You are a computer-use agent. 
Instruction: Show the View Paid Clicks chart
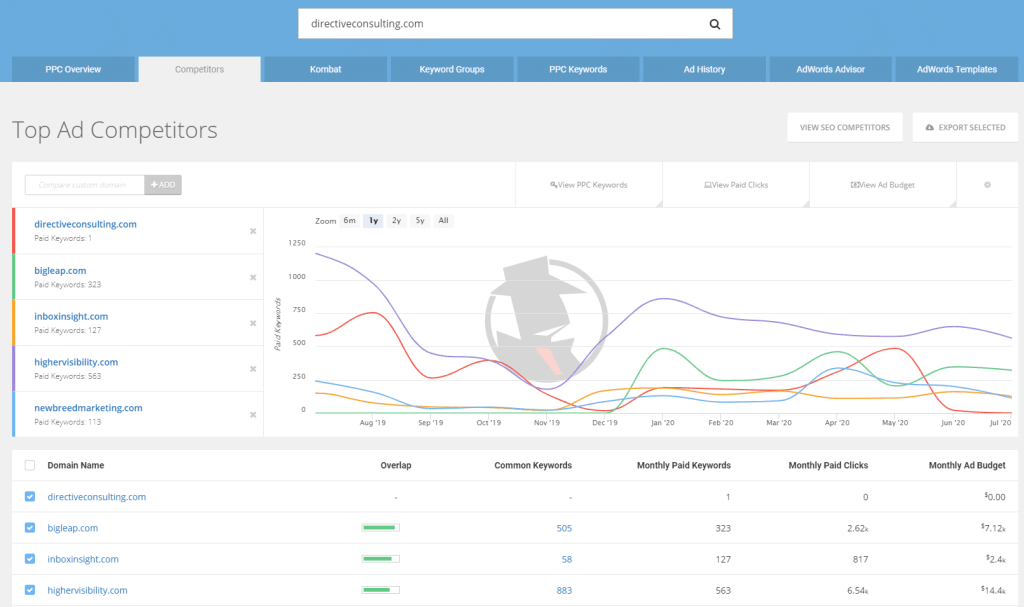point(736,185)
